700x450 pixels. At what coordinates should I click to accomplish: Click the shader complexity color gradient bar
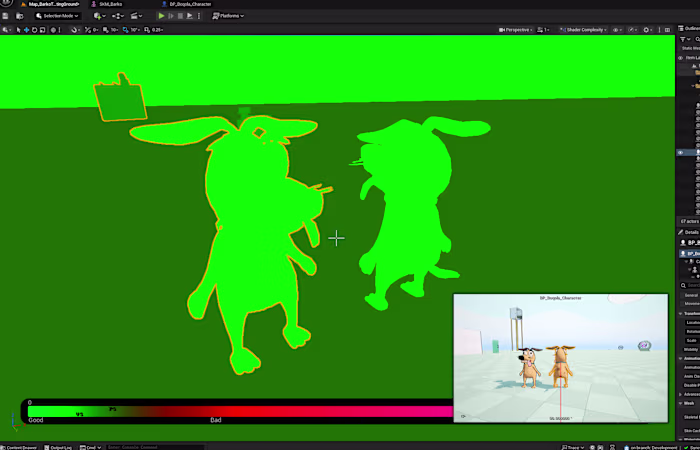click(240, 410)
